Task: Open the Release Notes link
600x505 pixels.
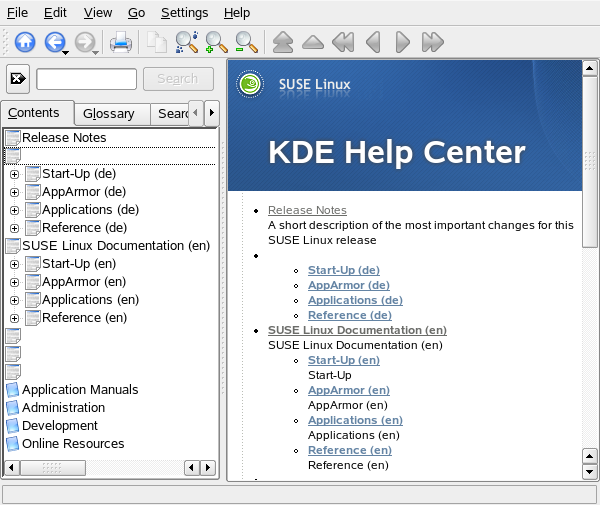Action: 307,210
